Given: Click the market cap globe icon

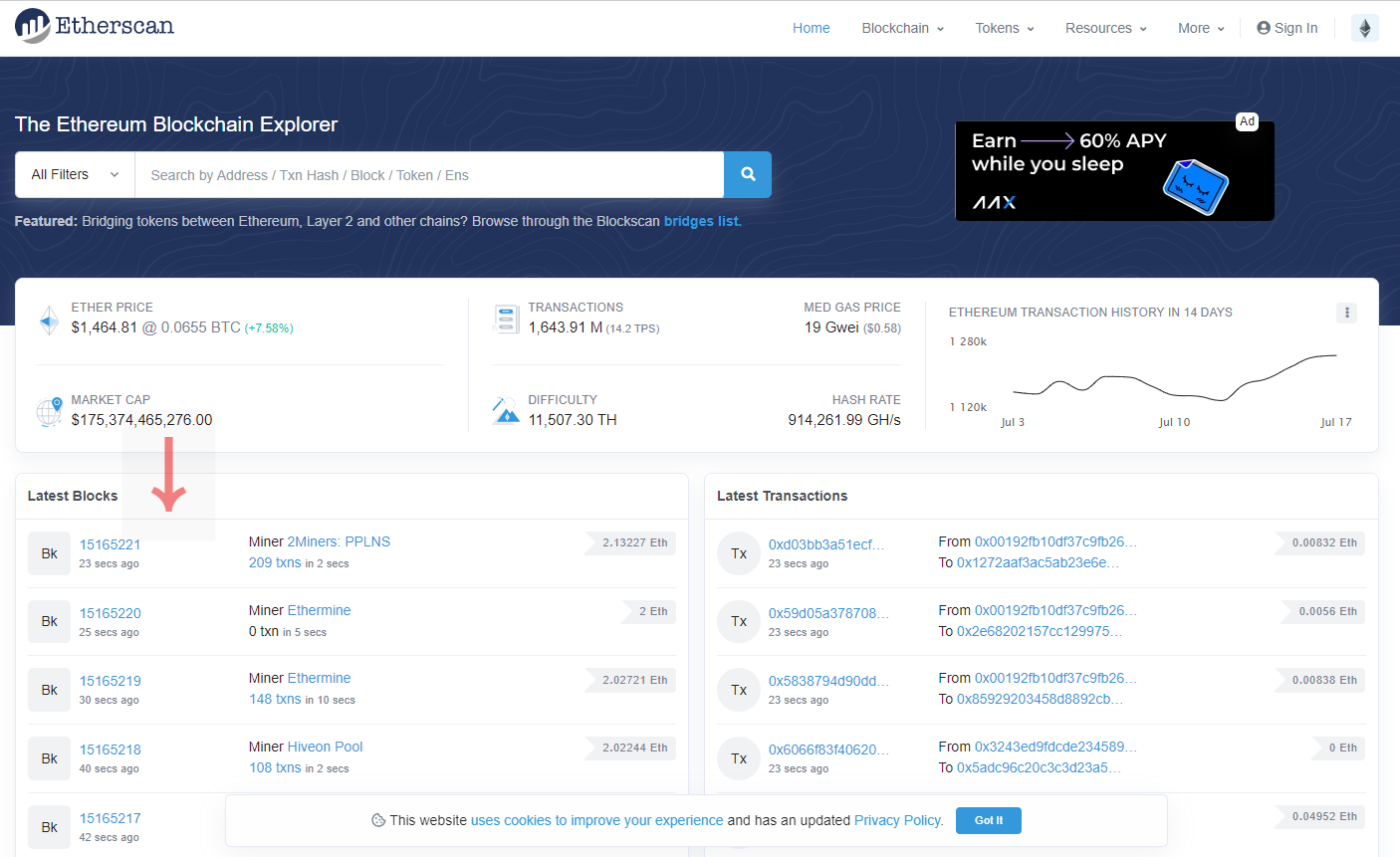Looking at the screenshot, I should click(x=50, y=411).
